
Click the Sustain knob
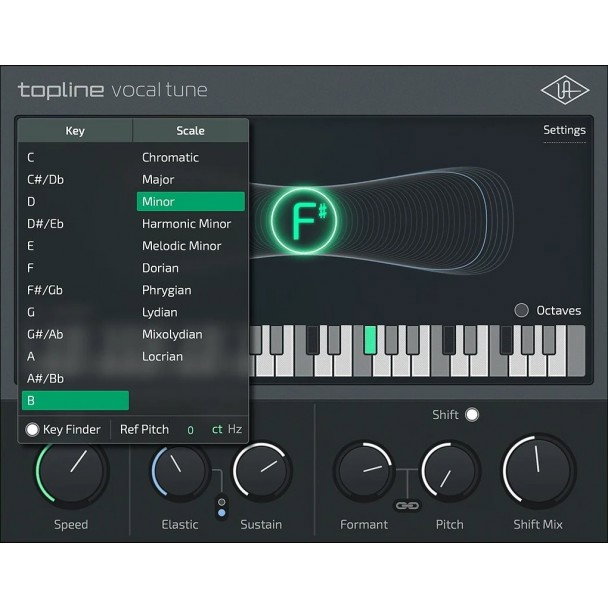[262, 470]
